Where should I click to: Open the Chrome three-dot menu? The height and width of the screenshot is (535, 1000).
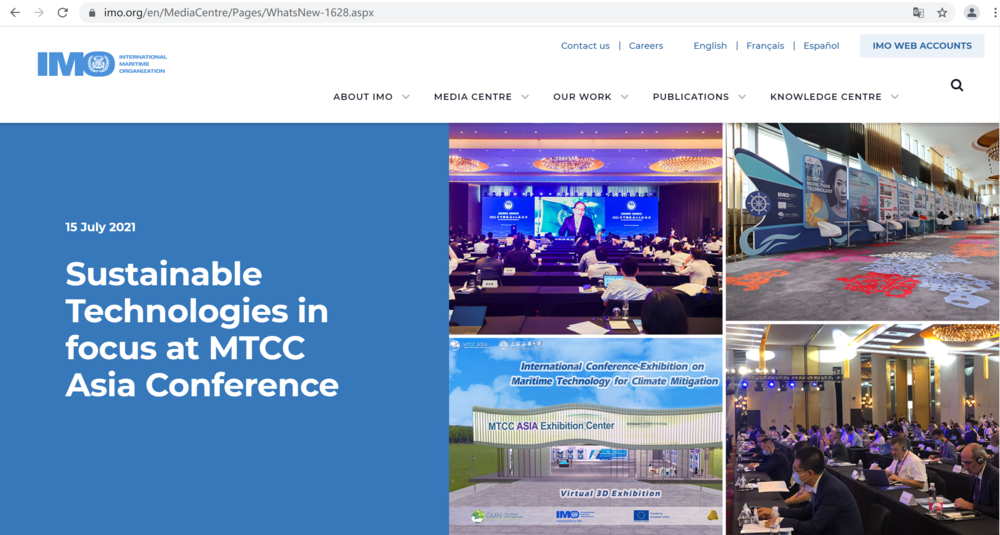pyautogui.click(x=994, y=13)
